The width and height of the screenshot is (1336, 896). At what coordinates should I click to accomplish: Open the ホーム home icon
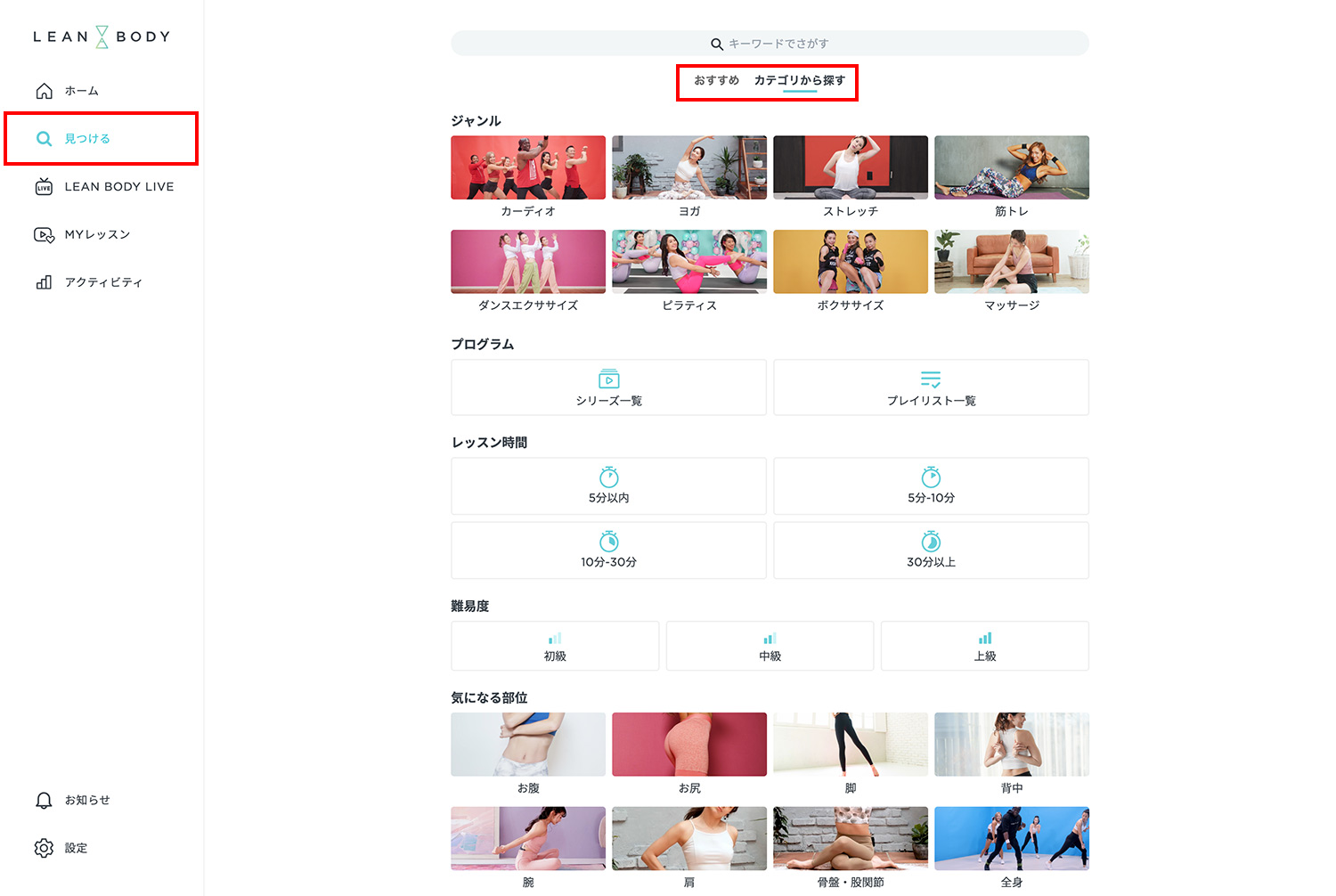(x=44, y=91)
